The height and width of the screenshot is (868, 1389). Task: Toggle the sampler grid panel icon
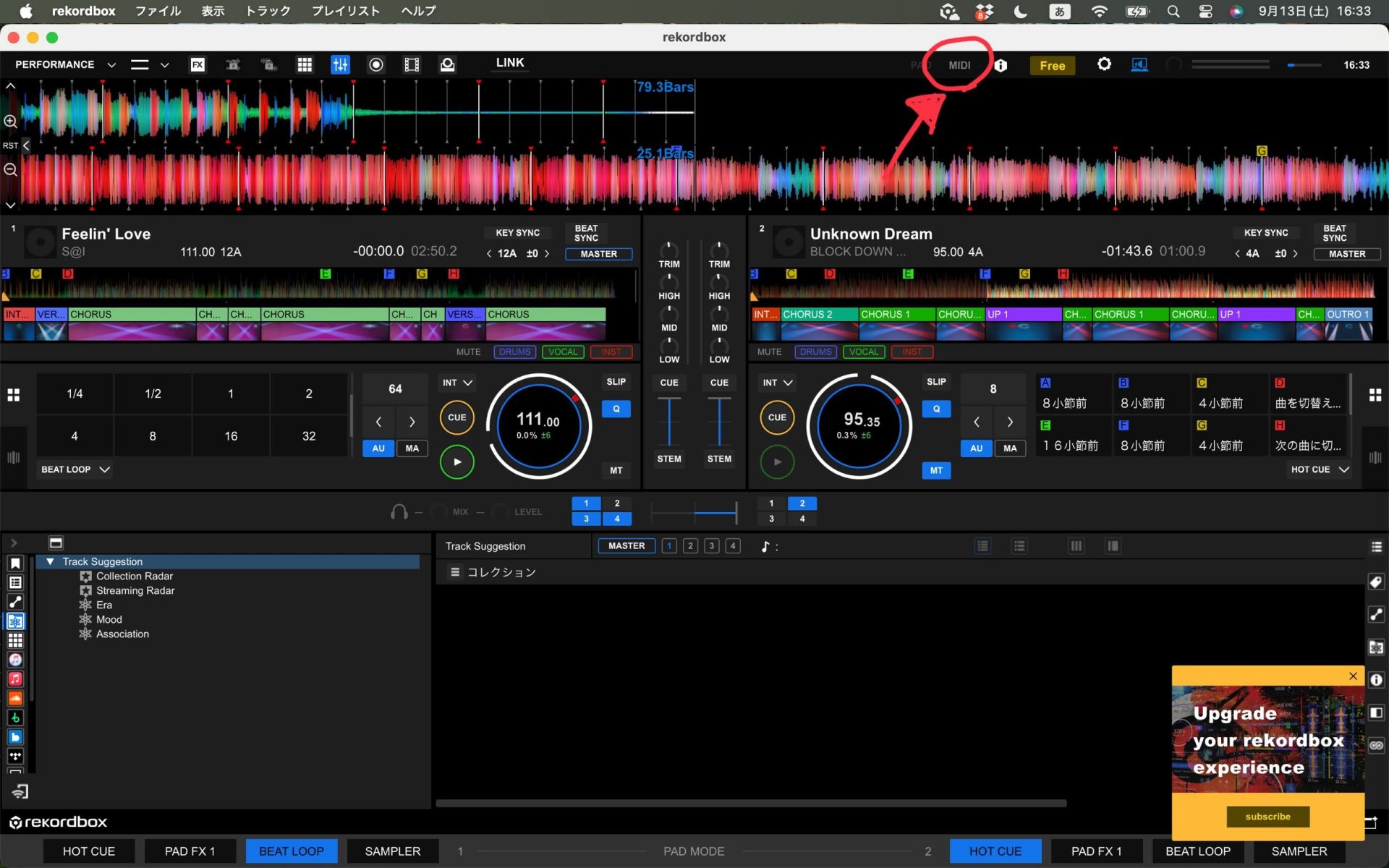point(305,65)
